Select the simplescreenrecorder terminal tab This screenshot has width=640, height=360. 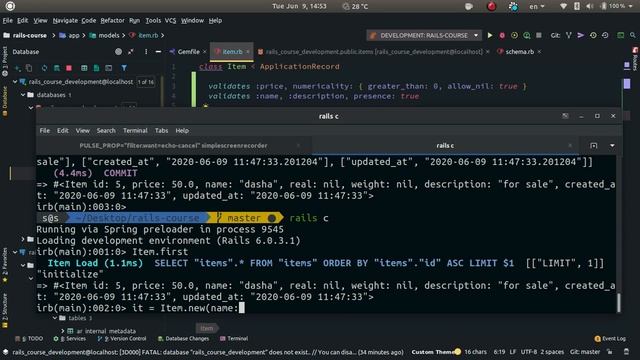[173, 146]
